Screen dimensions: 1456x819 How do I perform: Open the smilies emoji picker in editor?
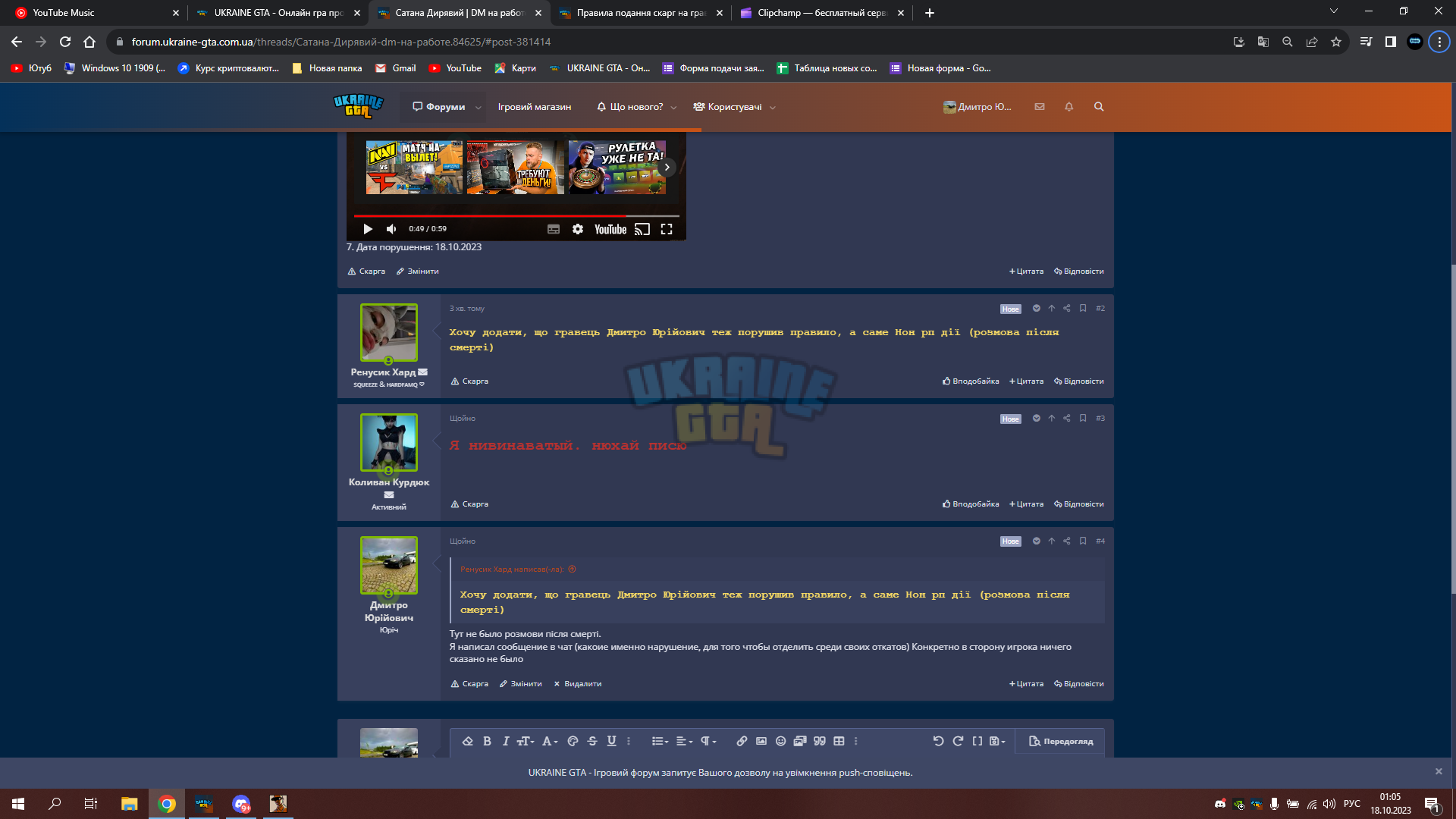780,741
